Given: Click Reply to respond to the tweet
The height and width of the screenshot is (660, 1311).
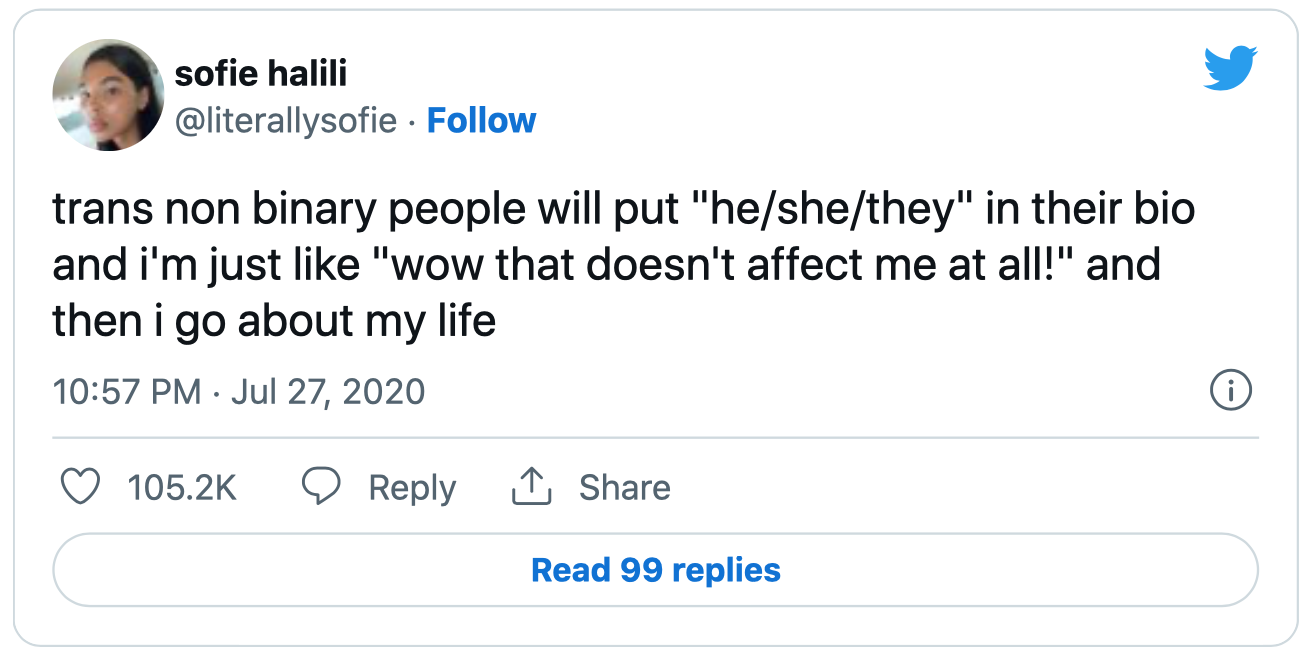Looking at the screenshot, I should tap(411, 488).
